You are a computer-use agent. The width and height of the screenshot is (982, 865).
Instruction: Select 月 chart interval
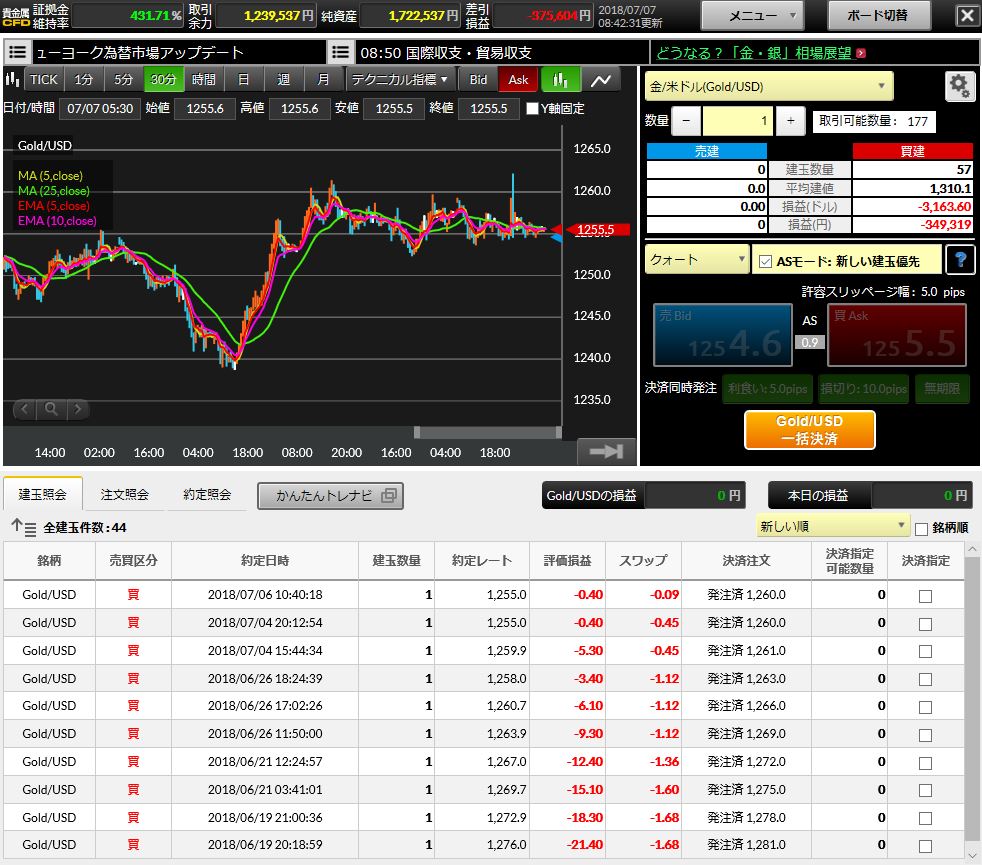click(323, 80)
